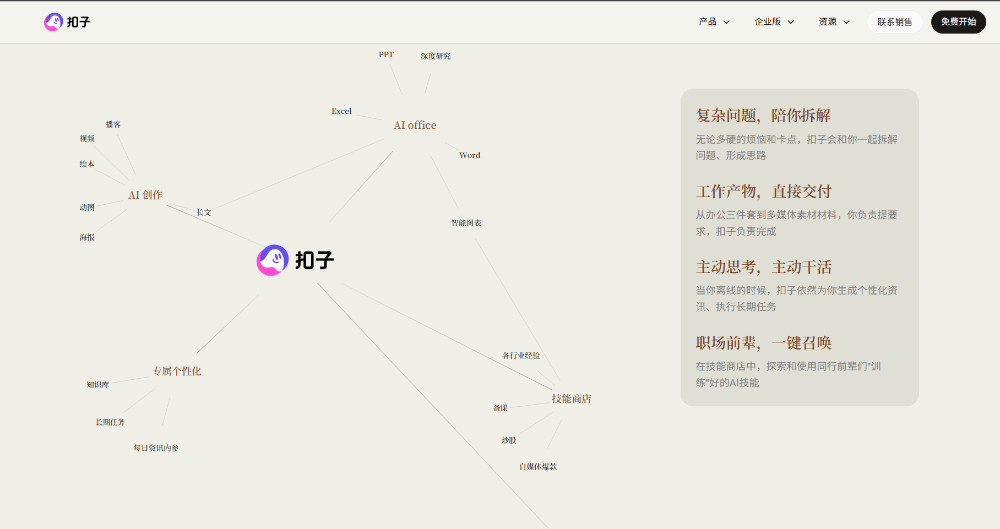Click the 备课 label
The width and height of the screenshot is (1000, 529).
point(501,408)
